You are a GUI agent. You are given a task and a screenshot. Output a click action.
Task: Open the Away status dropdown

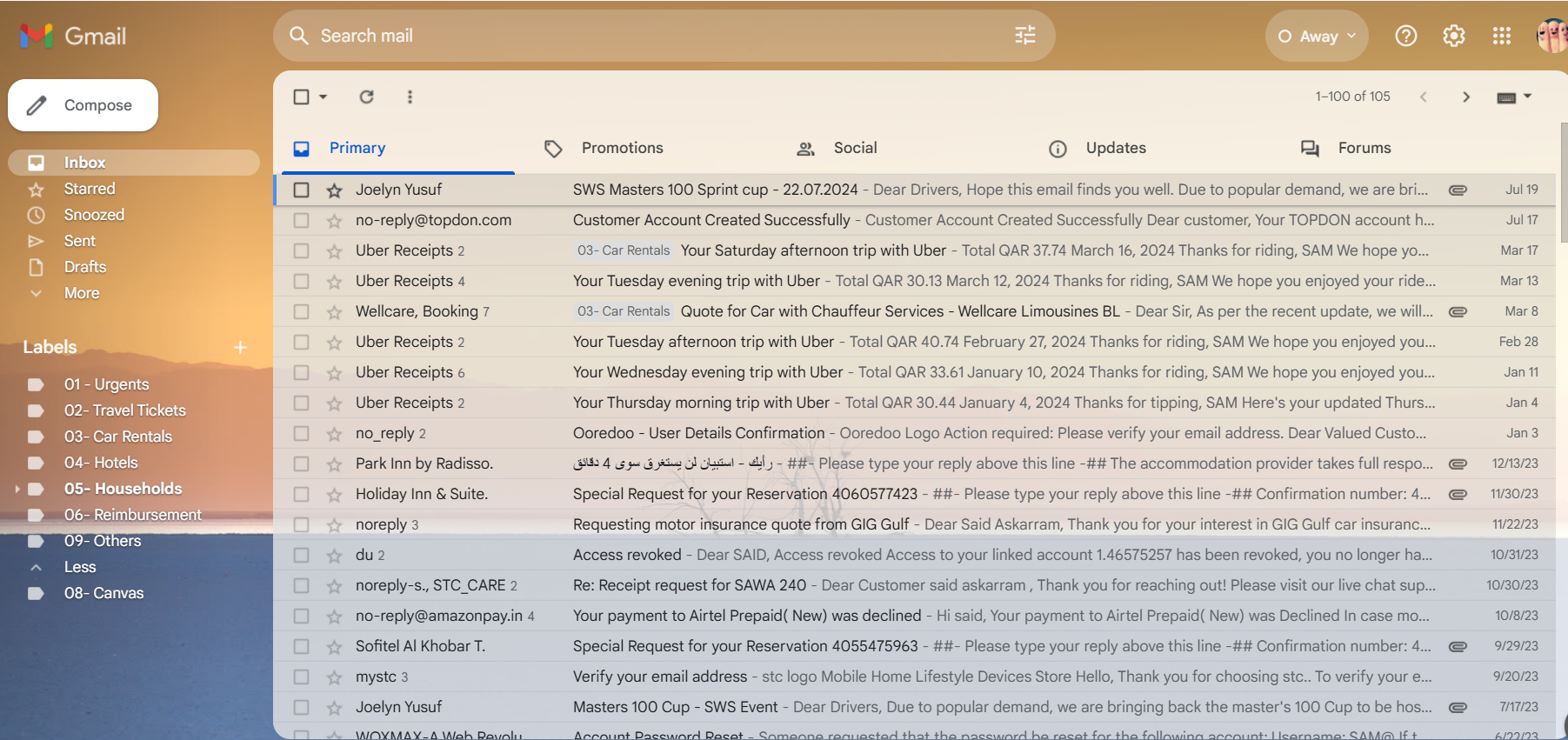(1317, 37)
